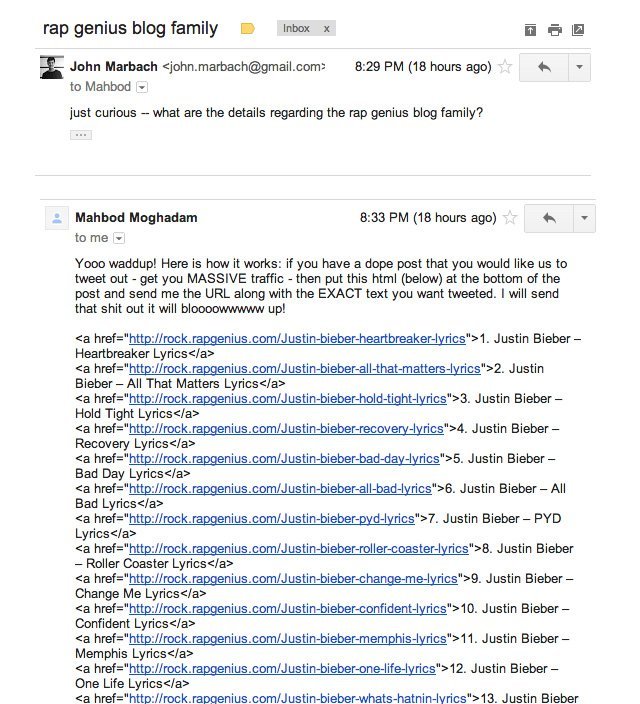This screenshot has height=704, width=640.
Task: Show details dropdown next to "to me"
Action: point(119,239)
